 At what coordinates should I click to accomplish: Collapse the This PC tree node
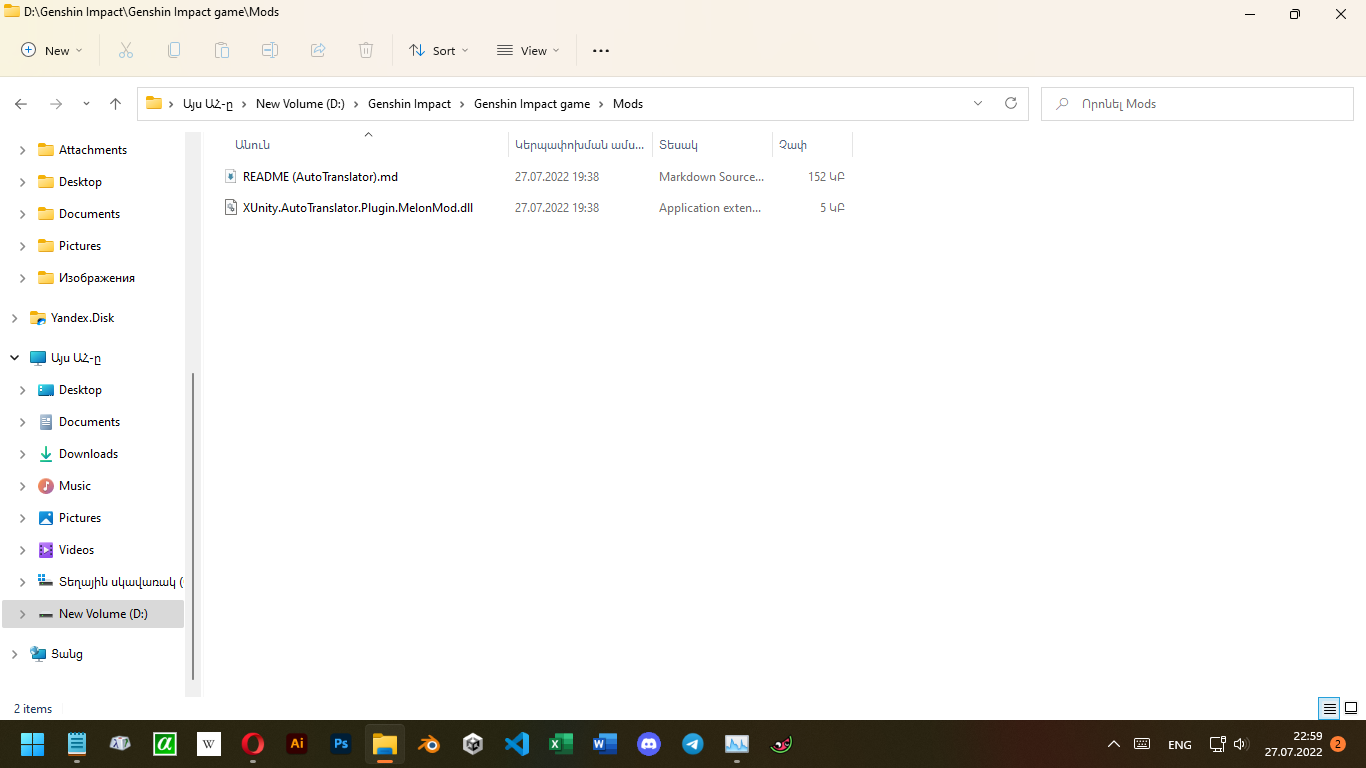click(14, 358)
